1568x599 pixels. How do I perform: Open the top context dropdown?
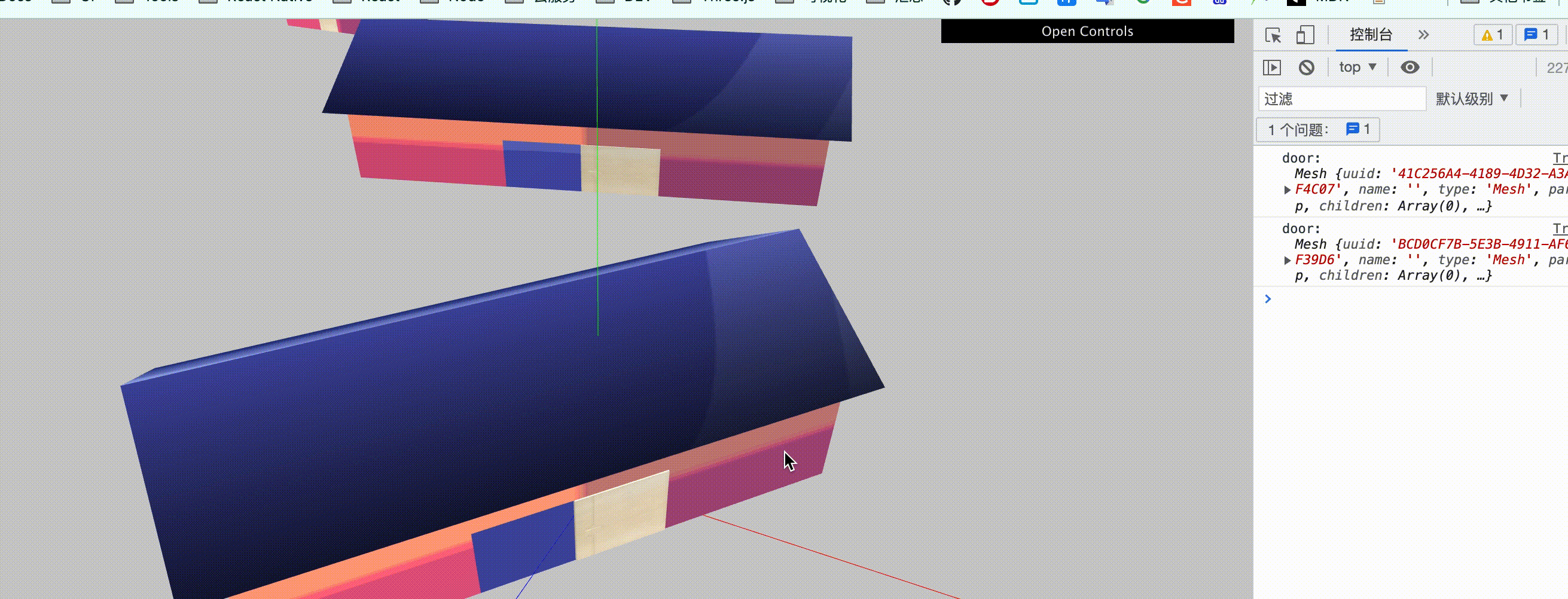pyautogui.click(x=1357, y=68)
